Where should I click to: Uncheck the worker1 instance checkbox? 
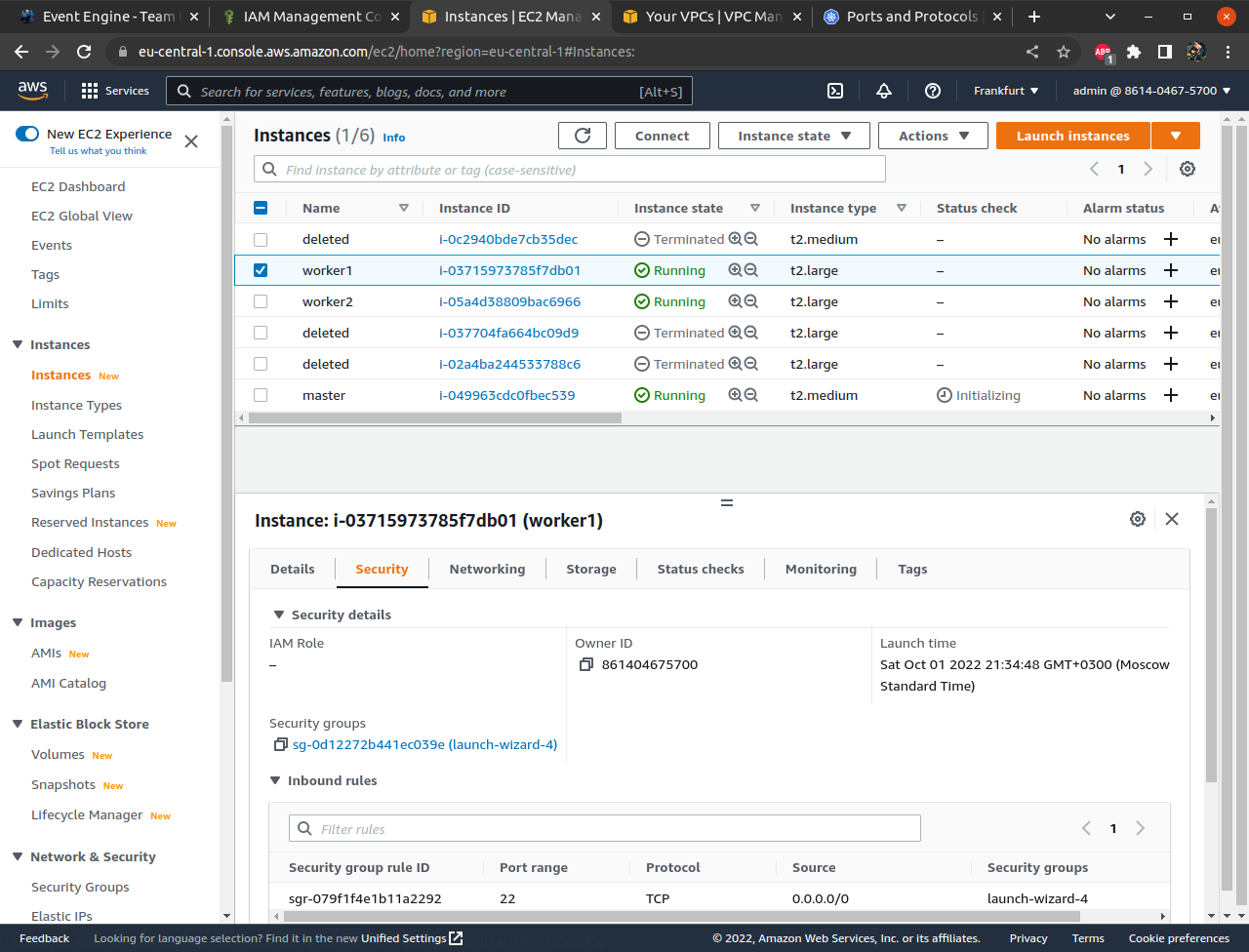point(261,270)
